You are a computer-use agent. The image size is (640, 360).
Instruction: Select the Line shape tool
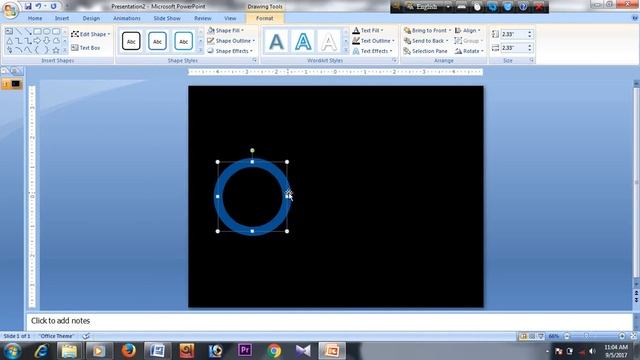pos(18,31)
